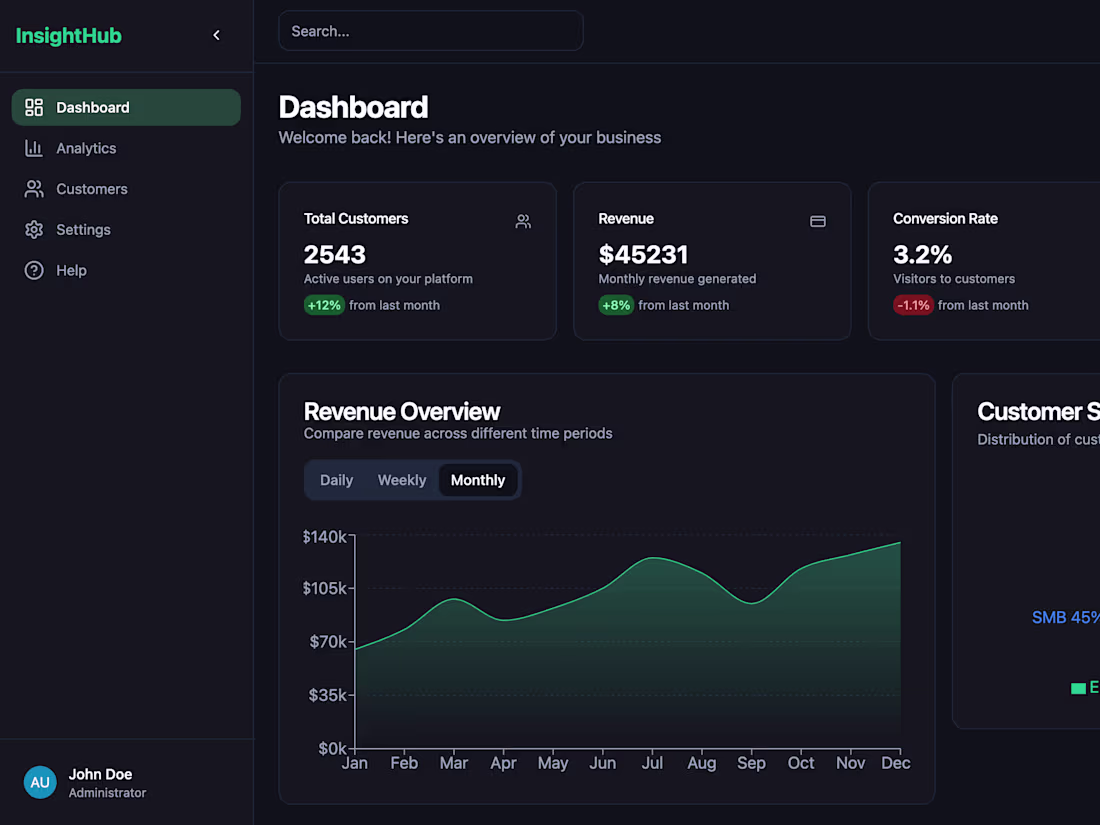Screen dimensions: 1100x825
Task: Select the Customers sidebar icon
Action: (33, 188)
